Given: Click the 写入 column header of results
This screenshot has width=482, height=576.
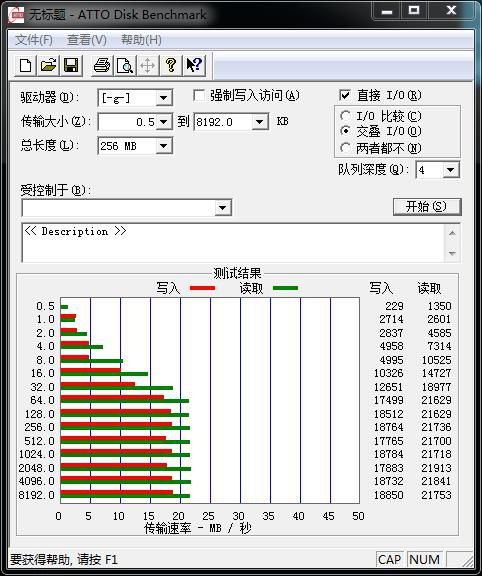Looking at the screenshot, I should pyautogui.click(x=381, y=288).
